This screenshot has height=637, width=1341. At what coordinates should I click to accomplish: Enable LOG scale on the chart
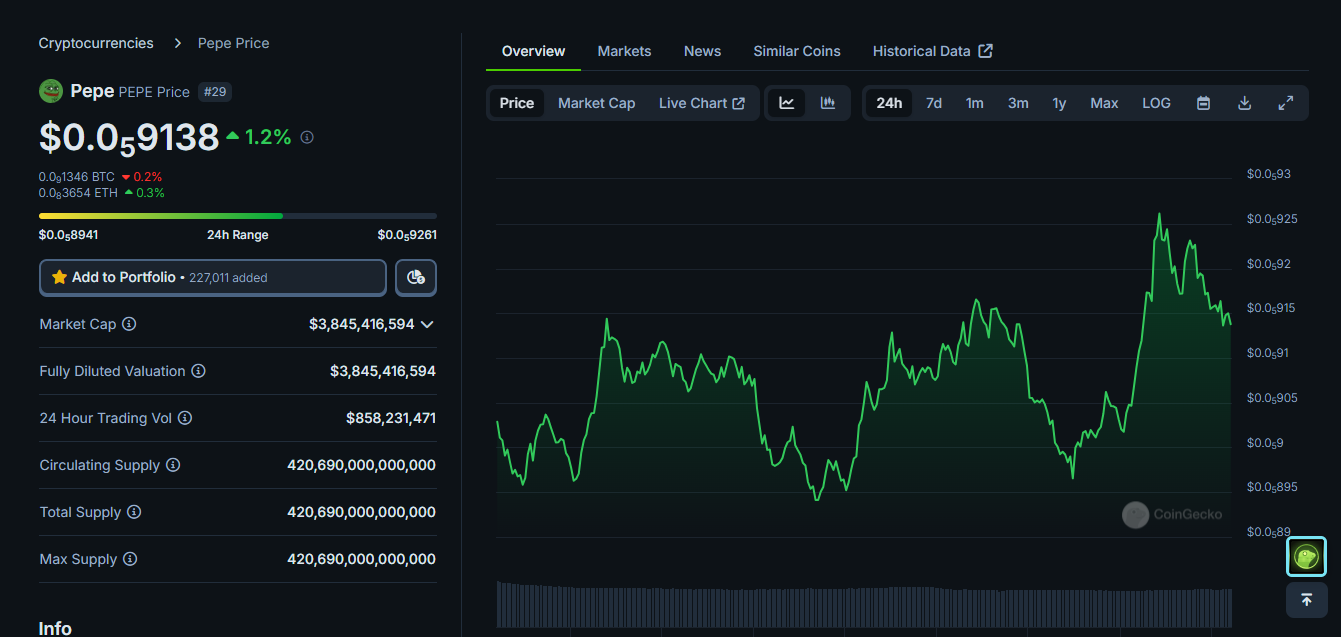tap(1156, 103)
